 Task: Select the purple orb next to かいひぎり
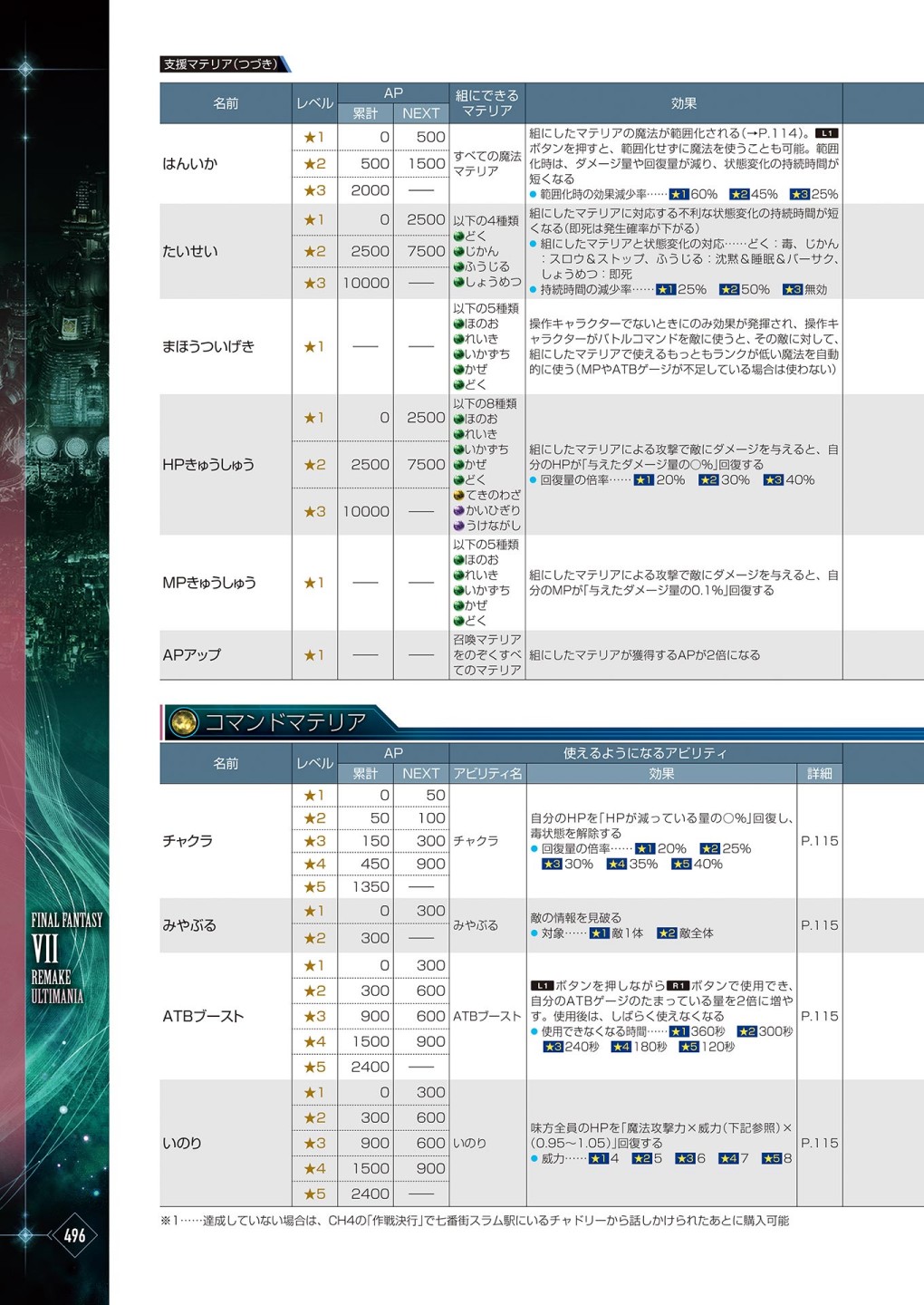458,510
